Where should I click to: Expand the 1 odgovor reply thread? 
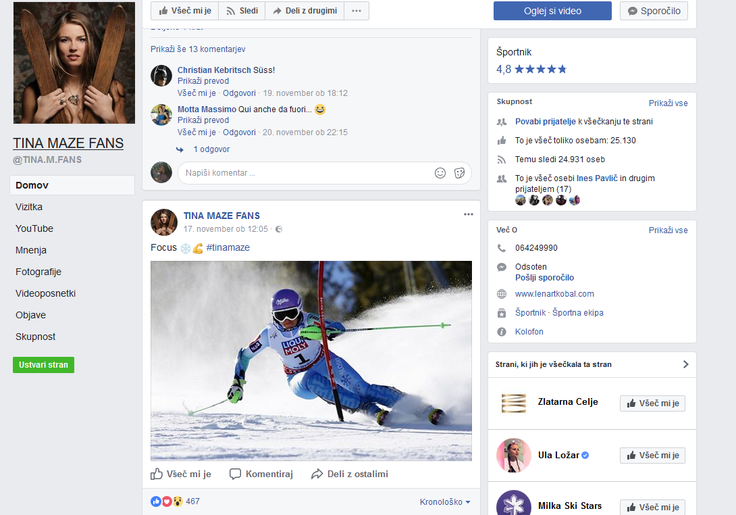211,149
